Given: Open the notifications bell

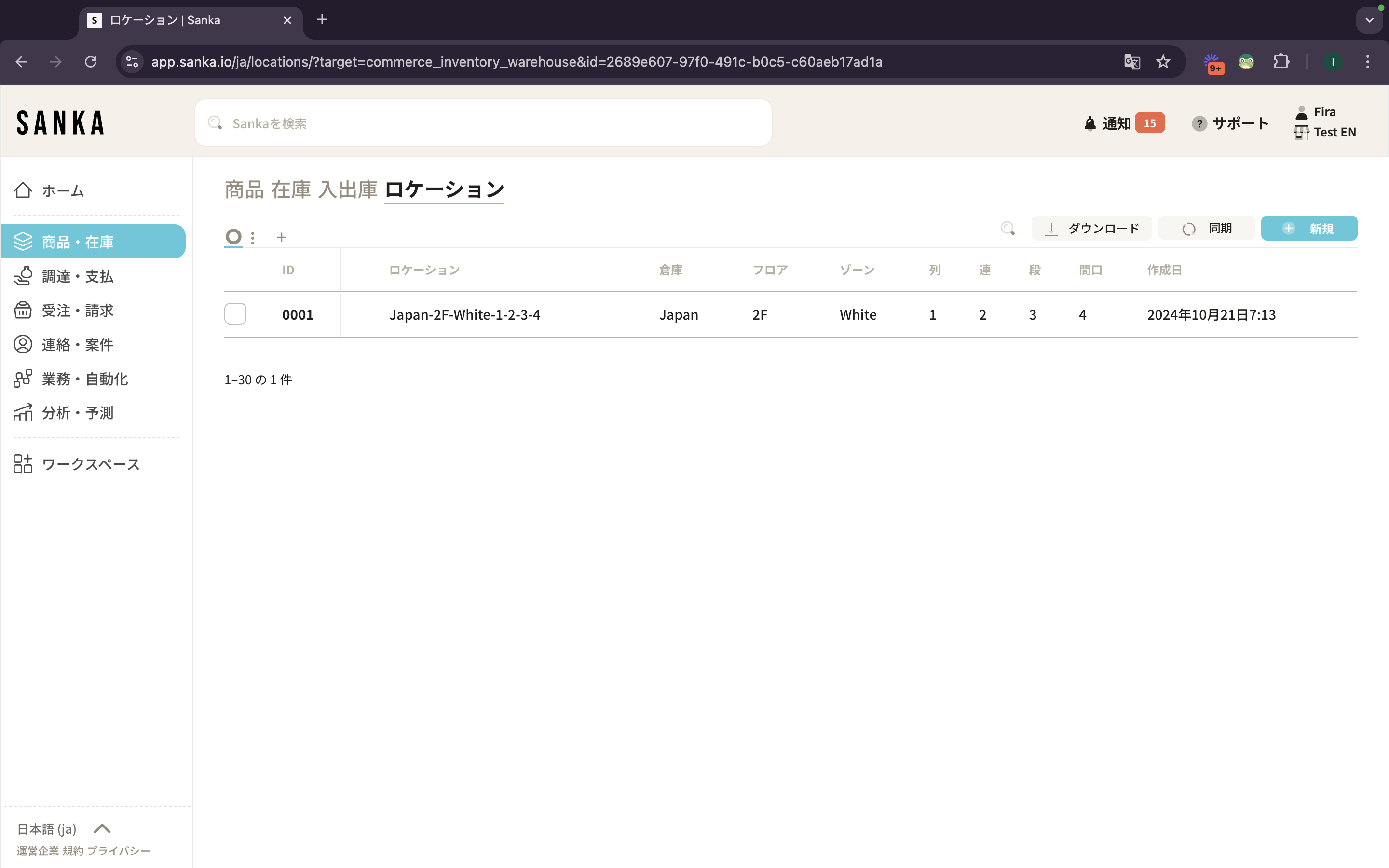Looking at the screenshot, I should 1089,123.
